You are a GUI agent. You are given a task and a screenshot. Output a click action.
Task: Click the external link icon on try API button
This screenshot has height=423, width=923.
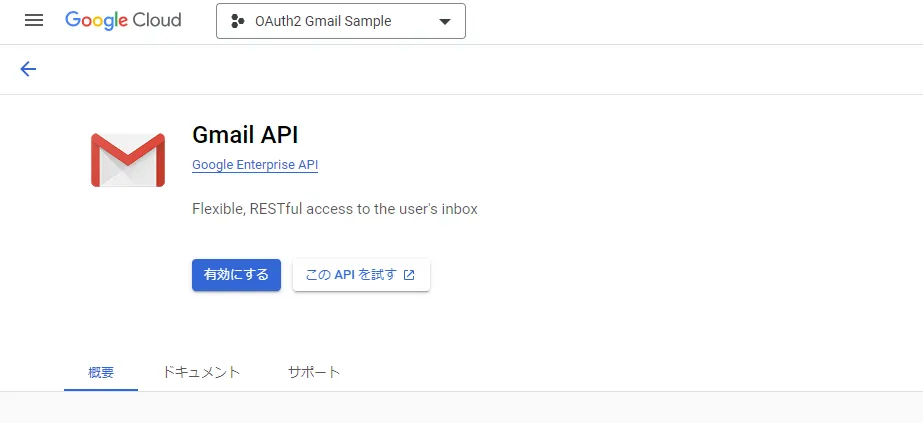point(409,275)
